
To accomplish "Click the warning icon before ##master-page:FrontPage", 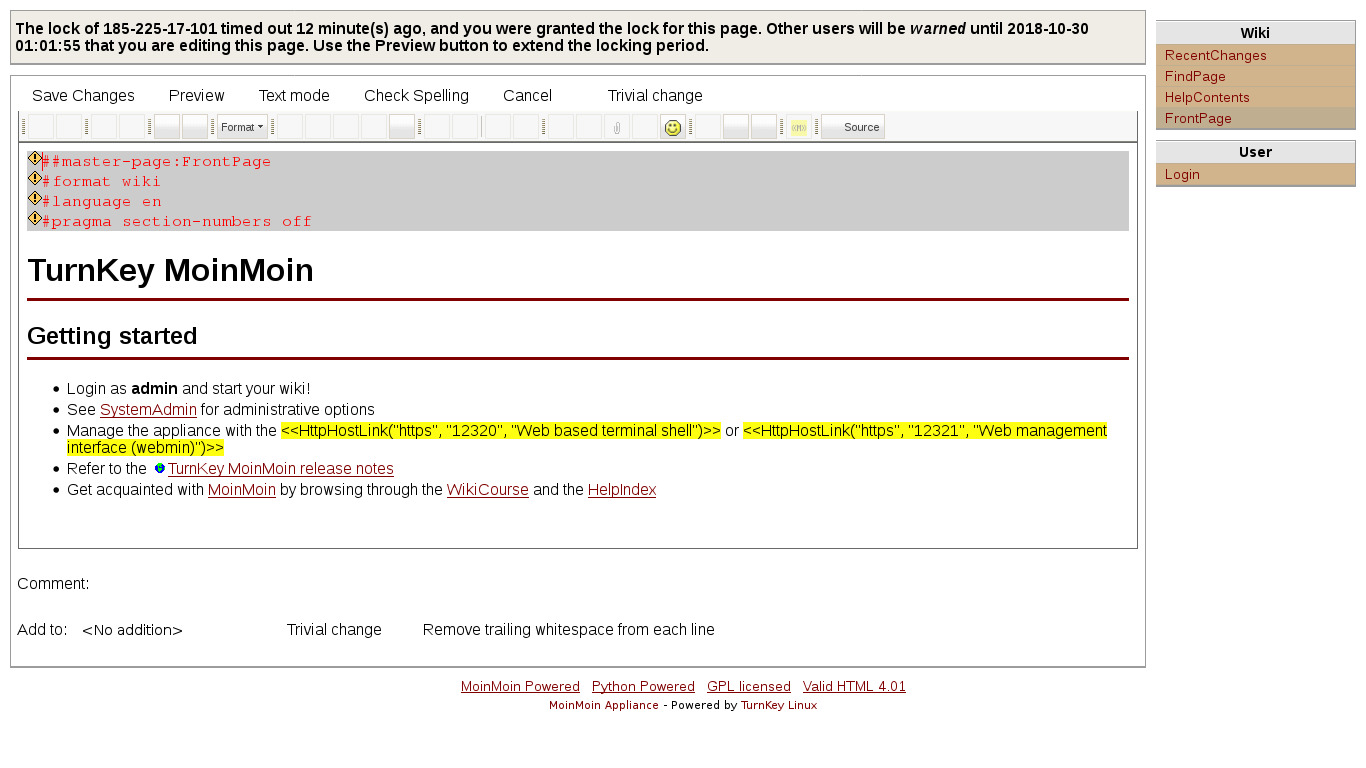I will pyautogui.click(x=34, y=158).
